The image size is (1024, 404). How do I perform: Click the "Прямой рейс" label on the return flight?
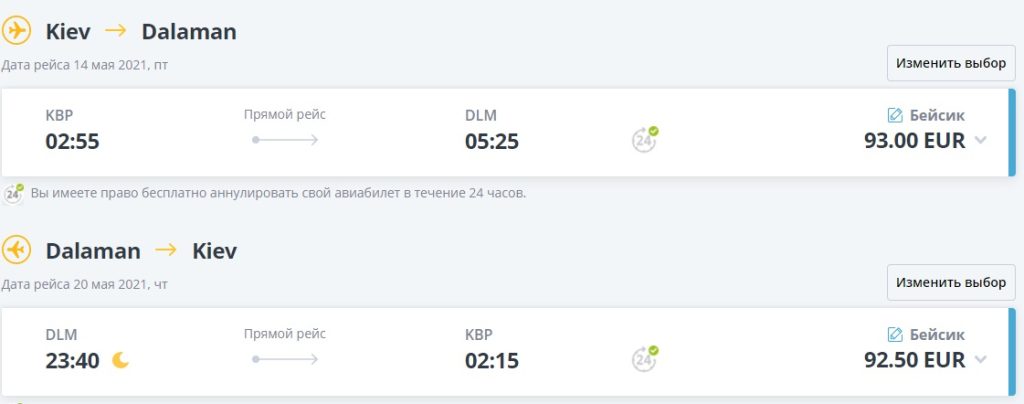(285, 334)
